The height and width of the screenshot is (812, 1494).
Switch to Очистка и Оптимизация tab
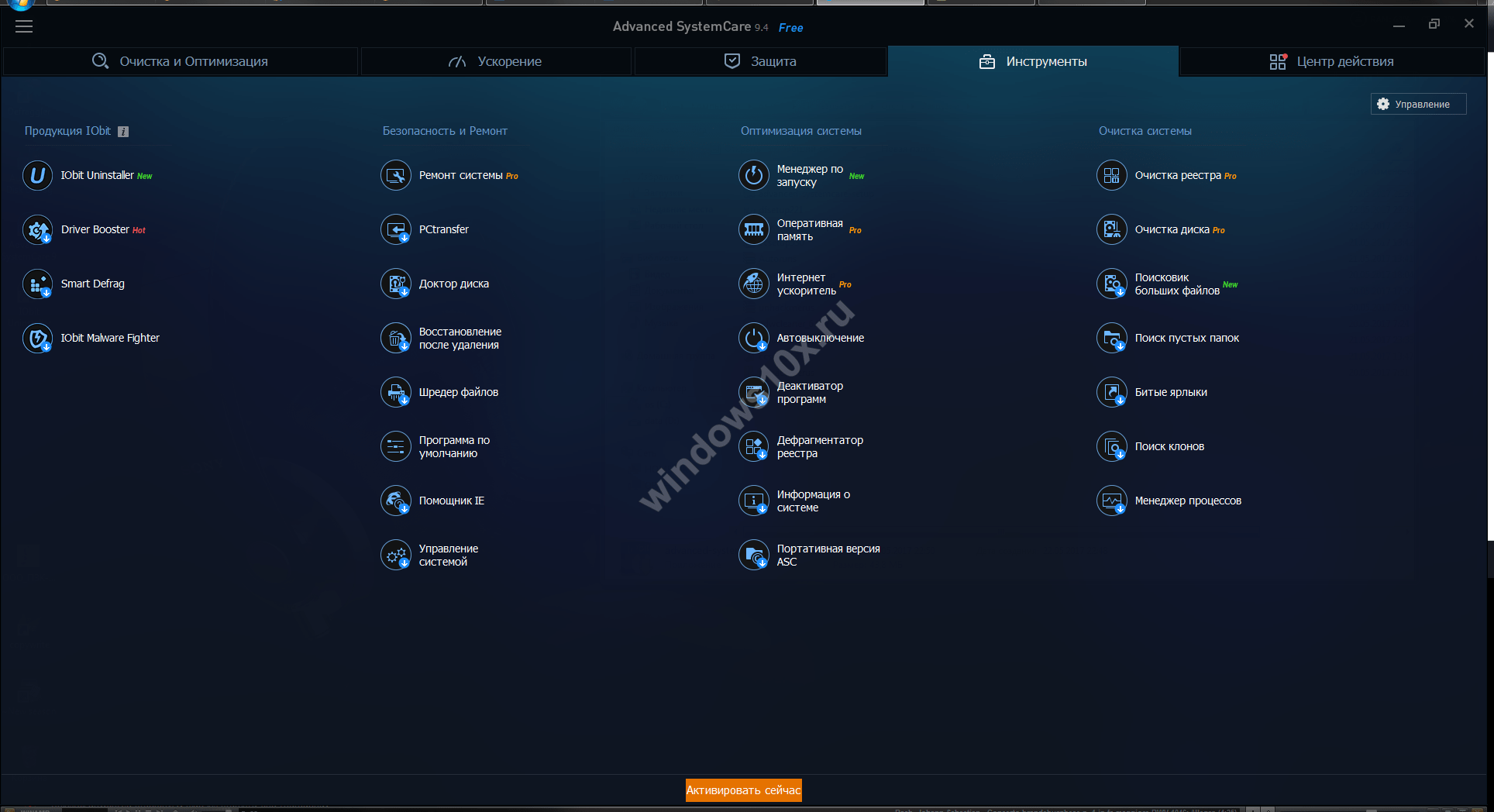point(181,61)
